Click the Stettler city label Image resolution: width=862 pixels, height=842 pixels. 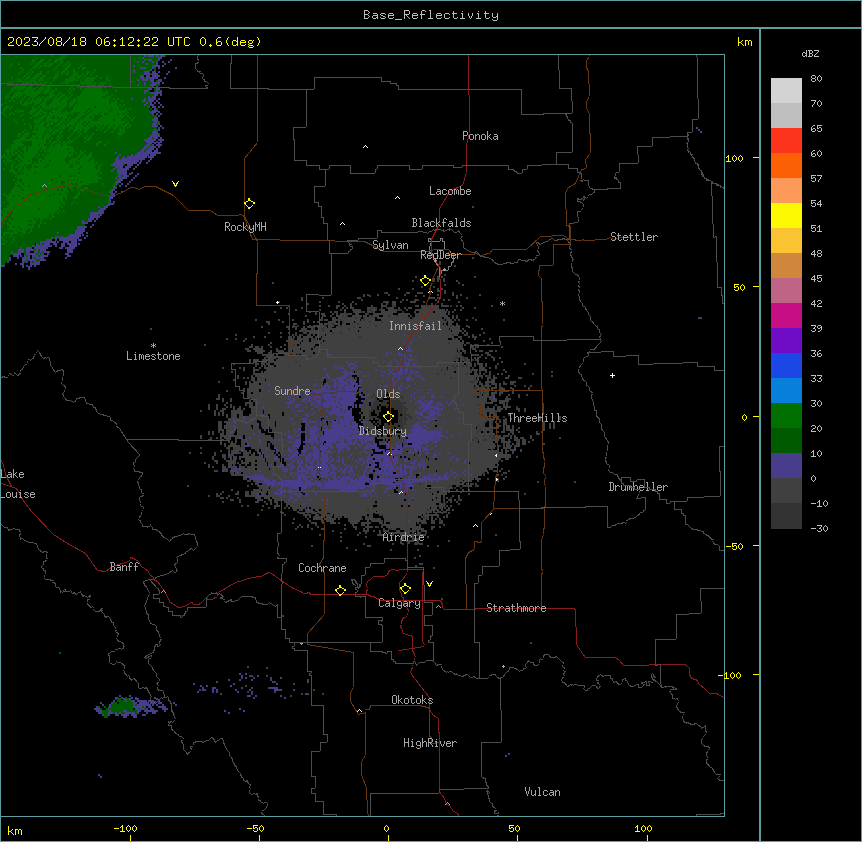(x=634, y=237)
